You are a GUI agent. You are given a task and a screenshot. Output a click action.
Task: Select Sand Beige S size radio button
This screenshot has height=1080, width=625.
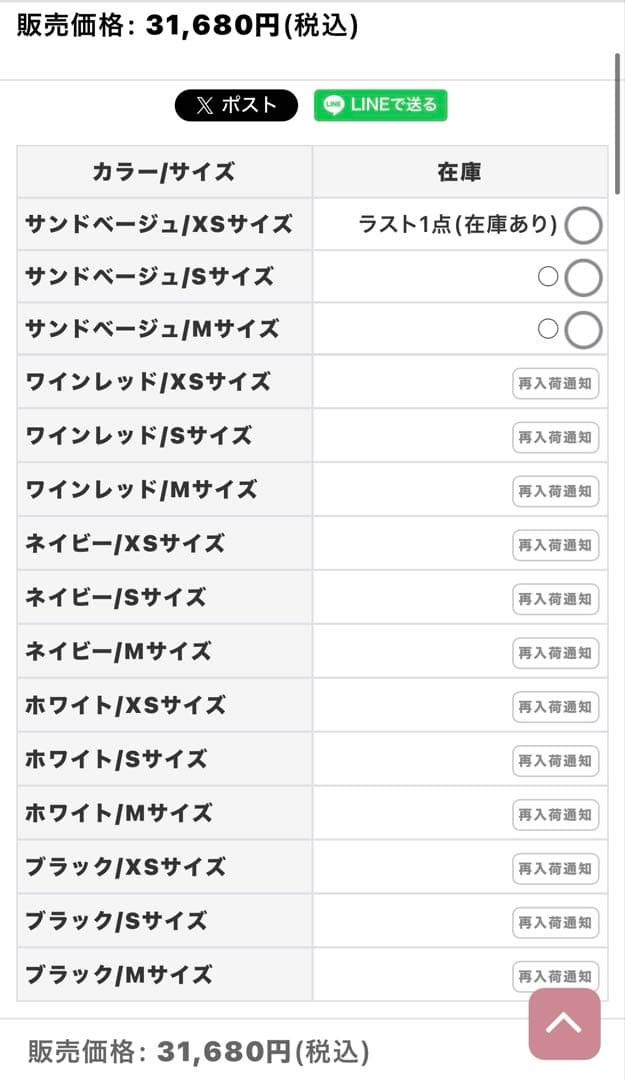coord(583,278)
